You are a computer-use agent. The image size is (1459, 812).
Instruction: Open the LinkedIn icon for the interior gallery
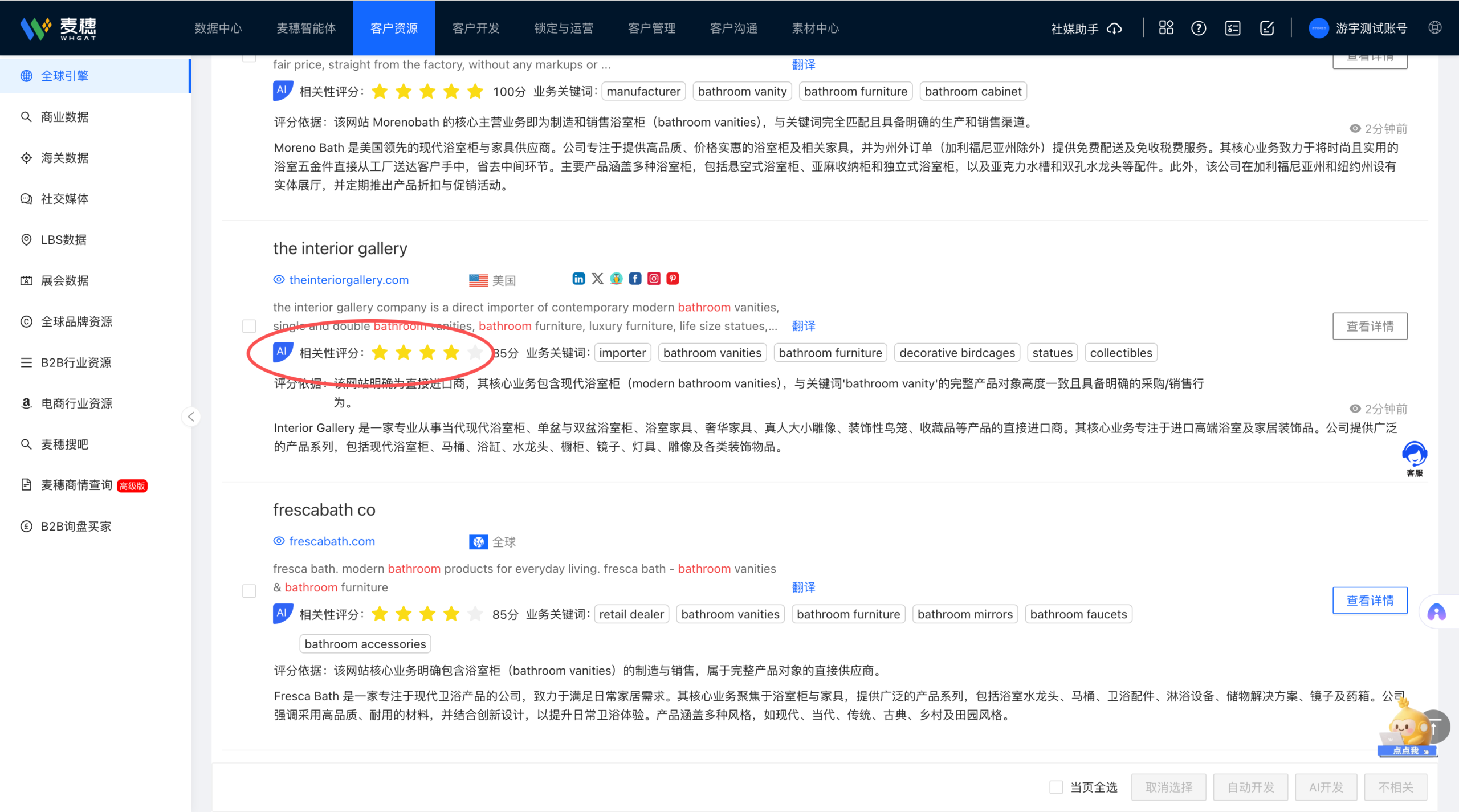(578, 279)
